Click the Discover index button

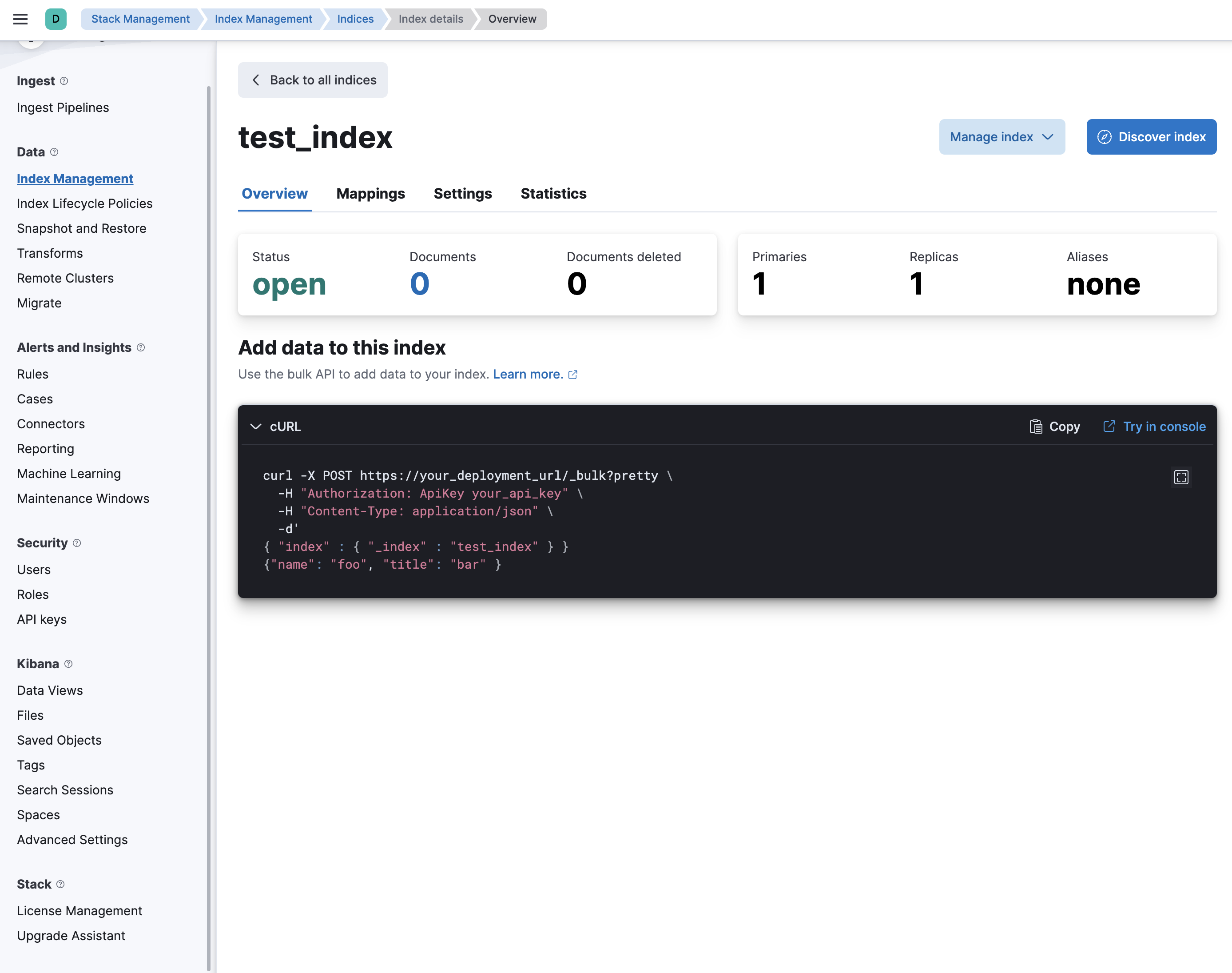(x=1152, y=136)
